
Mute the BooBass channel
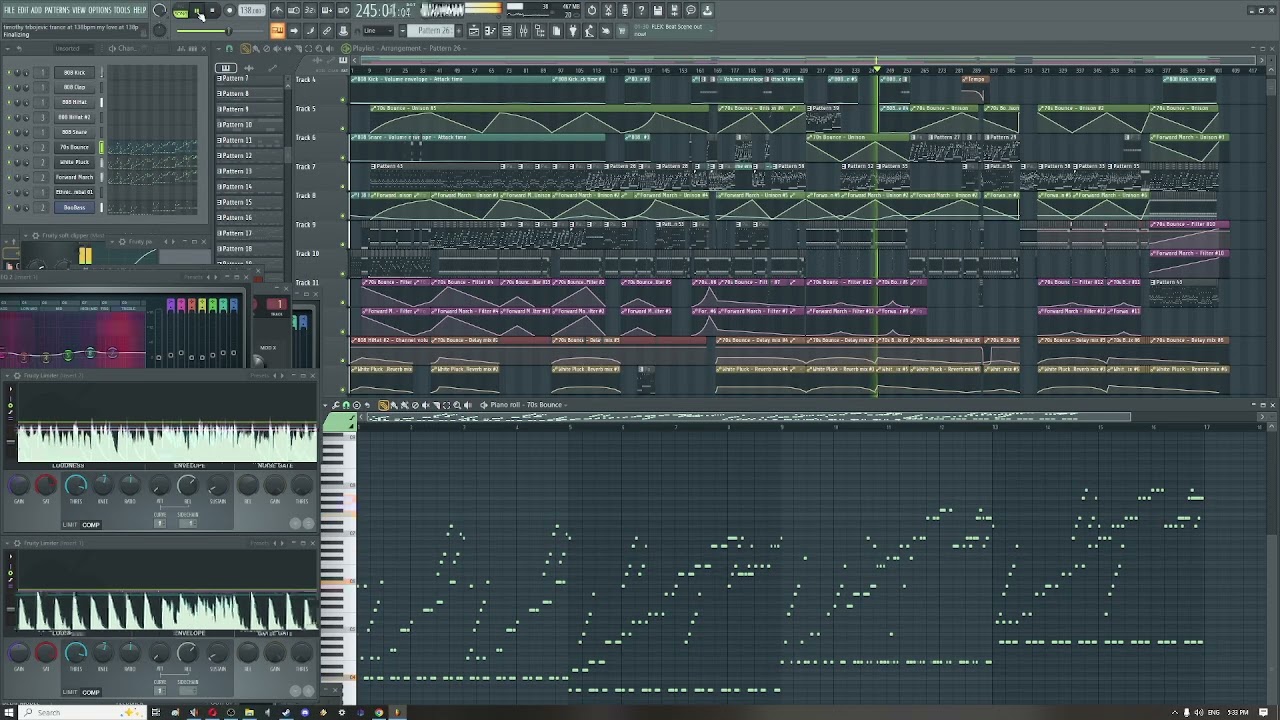tap(9, 207)
